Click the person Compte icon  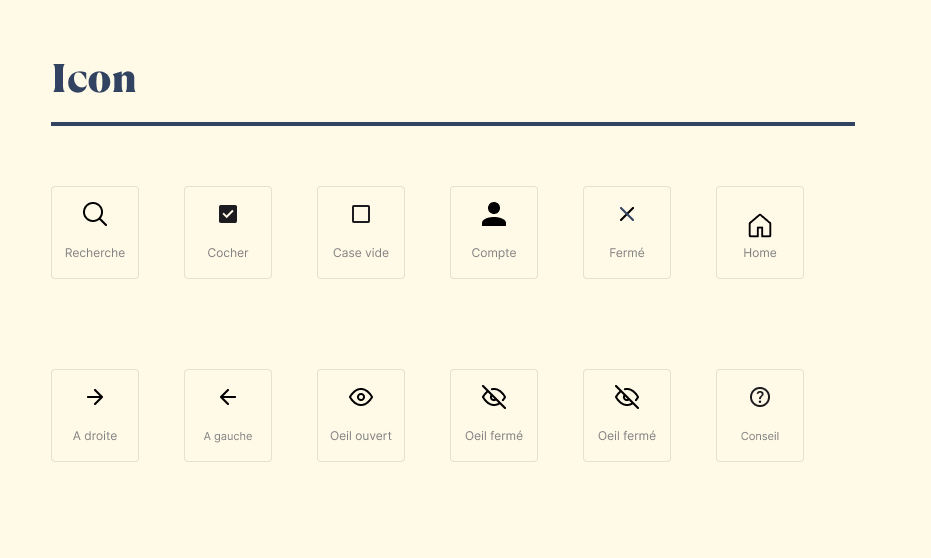(x=494, y=214)
